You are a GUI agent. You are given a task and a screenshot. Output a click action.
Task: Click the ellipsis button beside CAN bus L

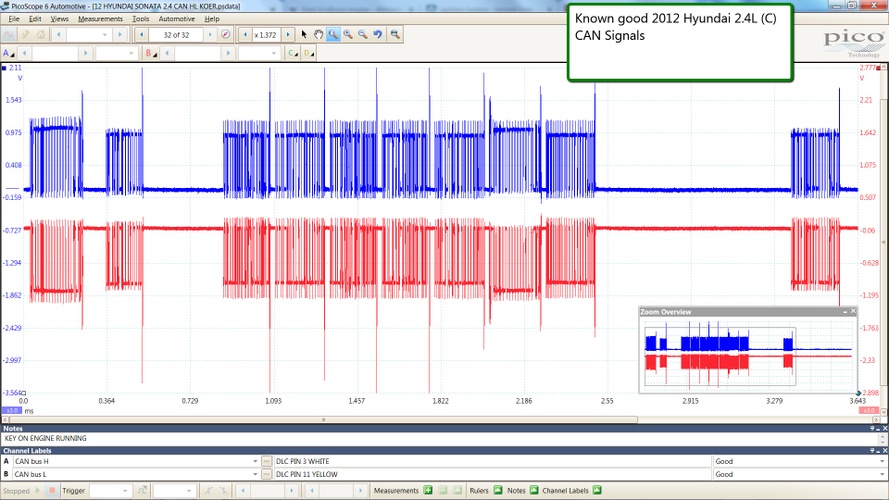click(266, 474)
